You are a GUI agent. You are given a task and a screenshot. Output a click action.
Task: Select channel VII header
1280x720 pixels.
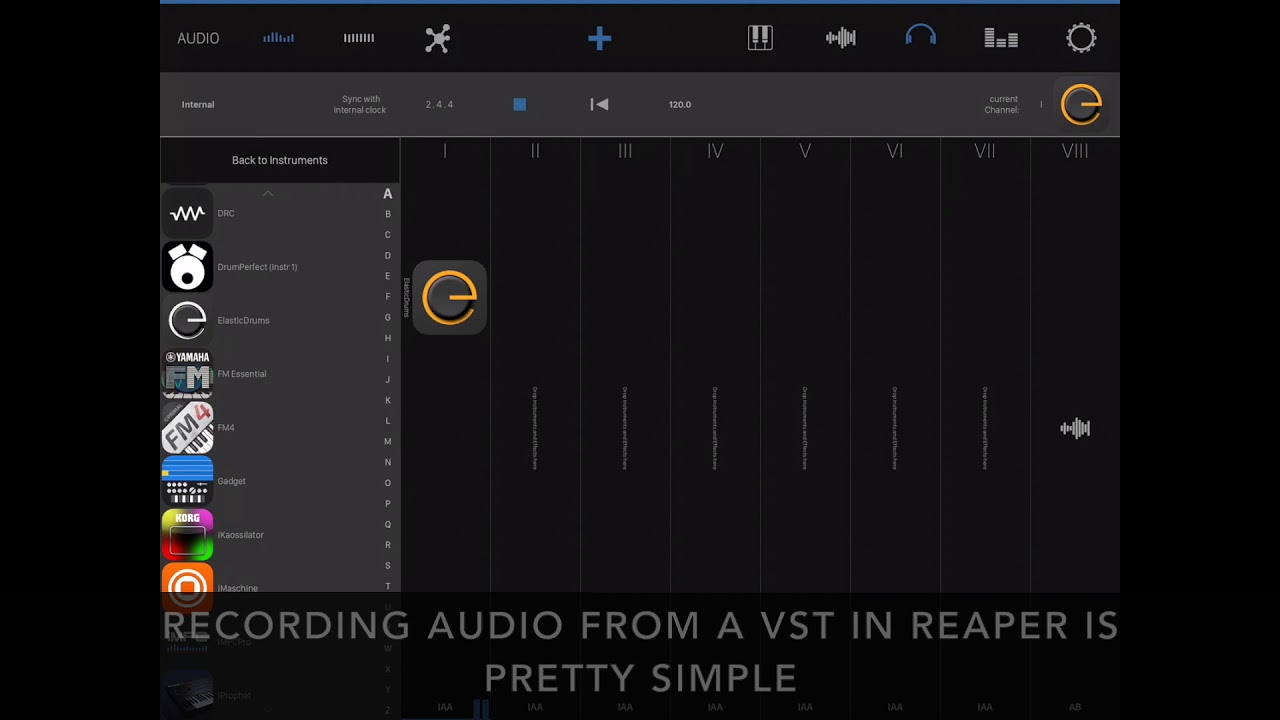coord(985,151)
